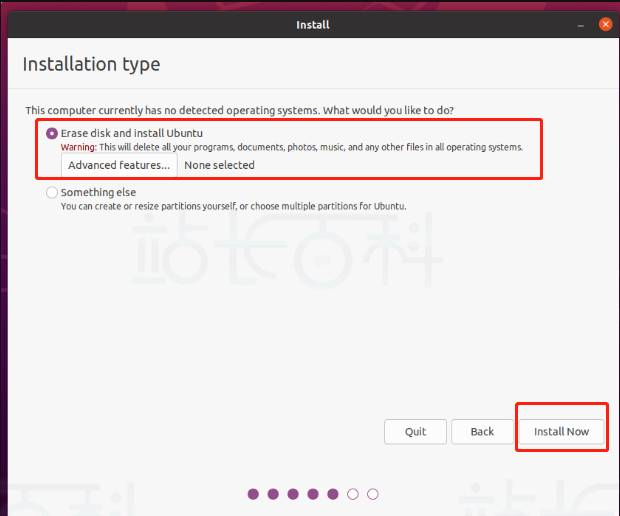The width and height of the screenshot is (620, 516).
Task: Click the 'You can create or resize partitions' description
Action: pyautogui.click(x=233, y=206)
